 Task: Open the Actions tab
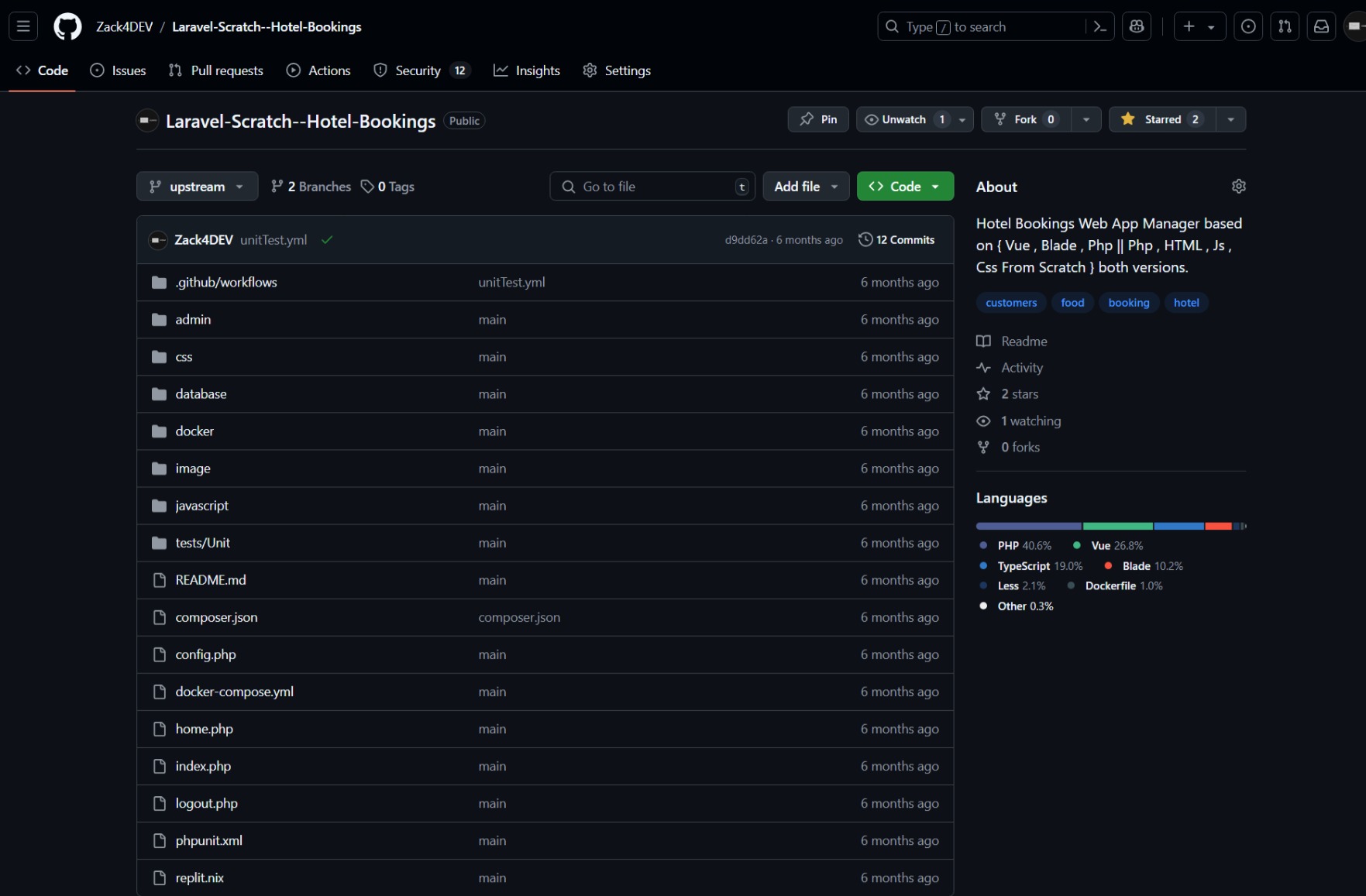(318, 70)
